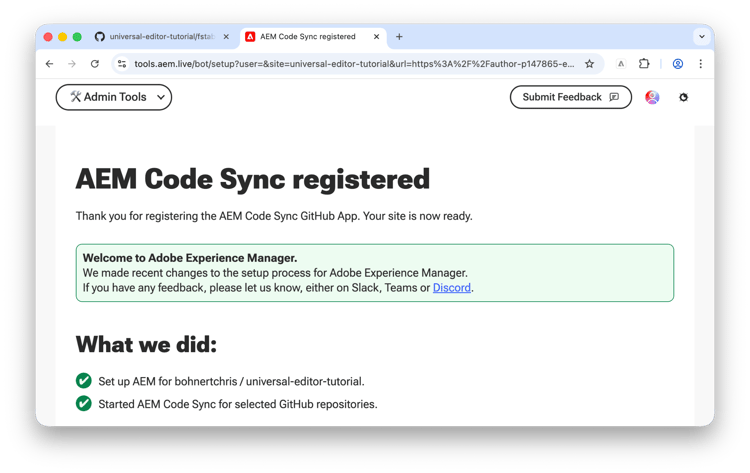This screenshot has height=473, width=750.
Task: Click 'Welcome to Adobe Experience Manager.' text
Action: click(x=190, y=258)
